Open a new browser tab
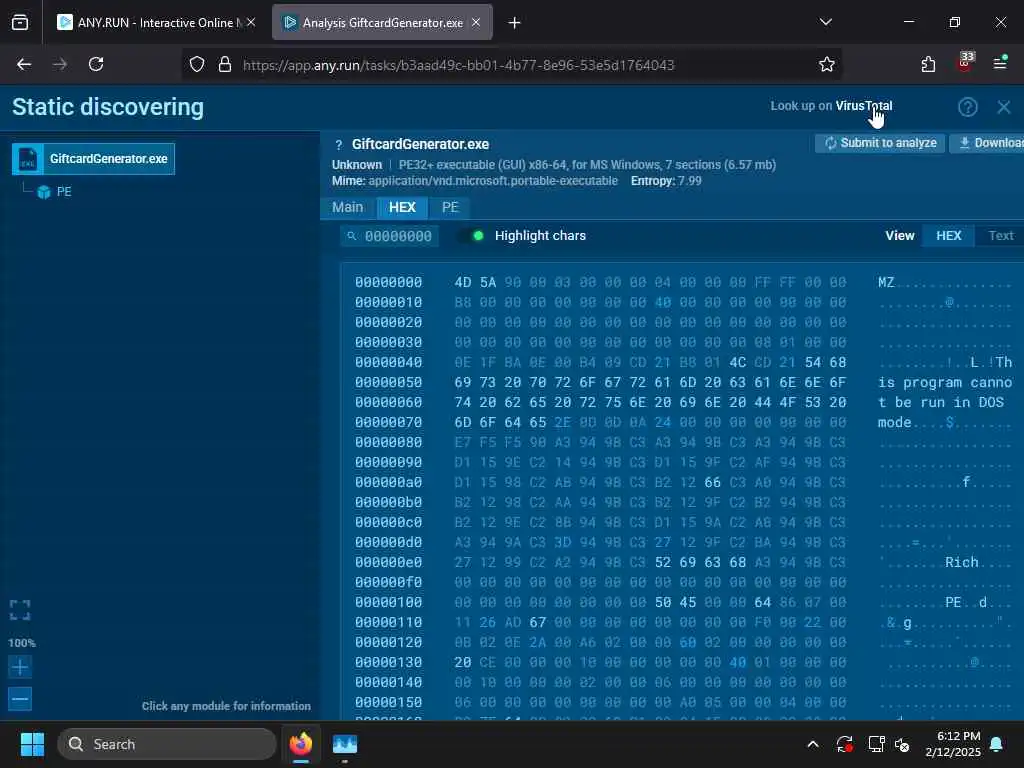 coord(515,23)
